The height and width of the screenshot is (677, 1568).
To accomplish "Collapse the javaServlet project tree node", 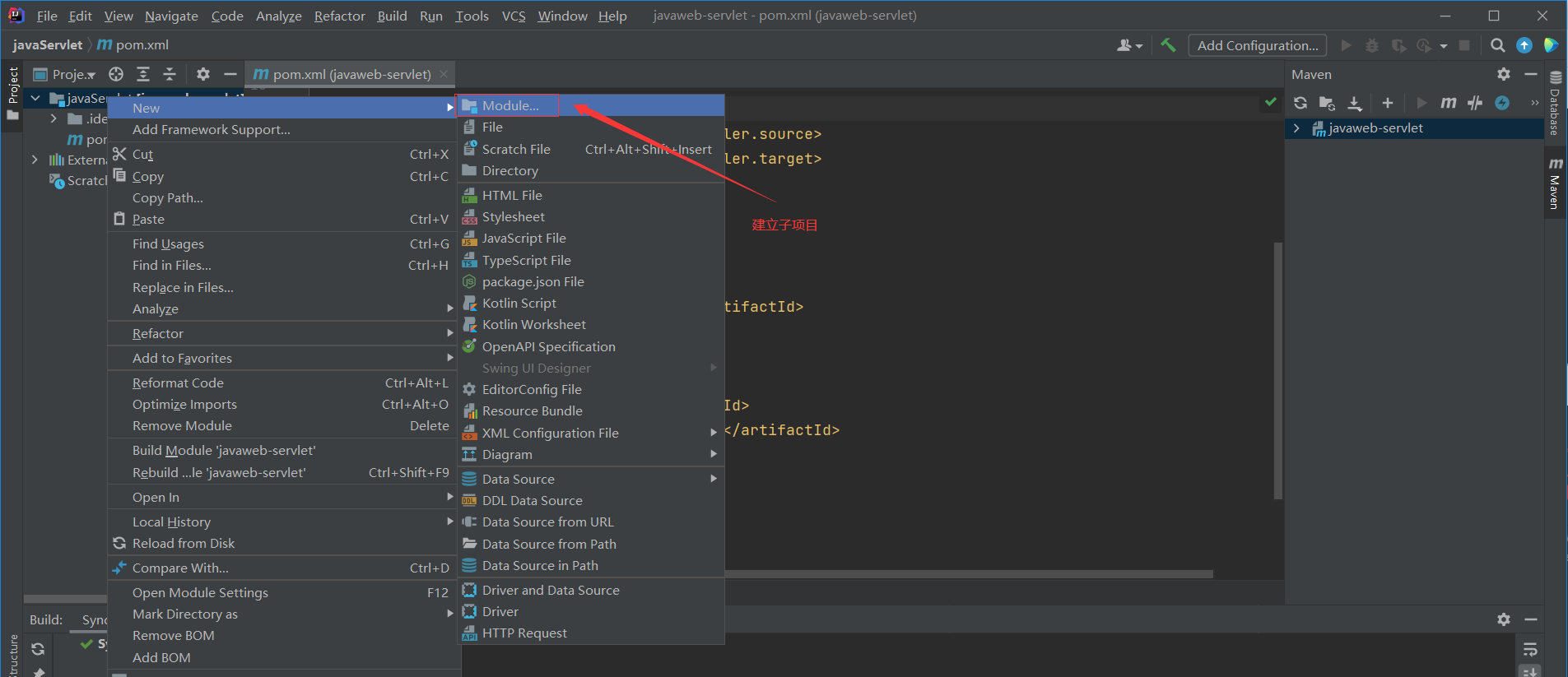I will [x=35, y=99].
